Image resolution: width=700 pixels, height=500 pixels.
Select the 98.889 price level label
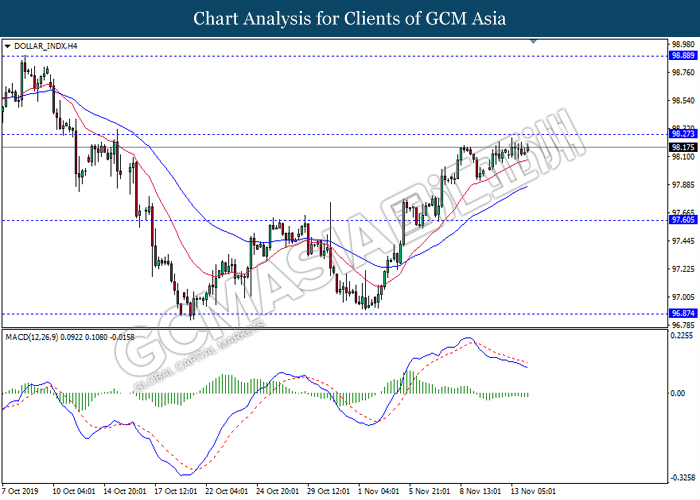[x=683, y=56]
